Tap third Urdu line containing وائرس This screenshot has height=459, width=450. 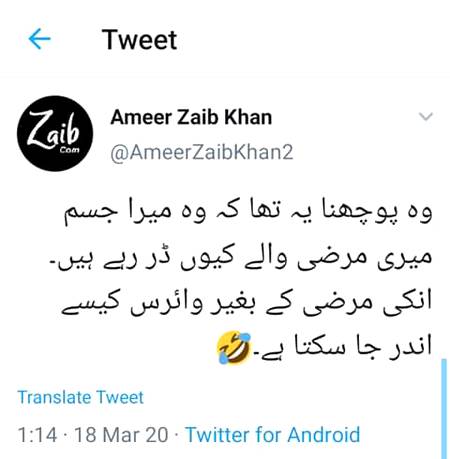247,303
